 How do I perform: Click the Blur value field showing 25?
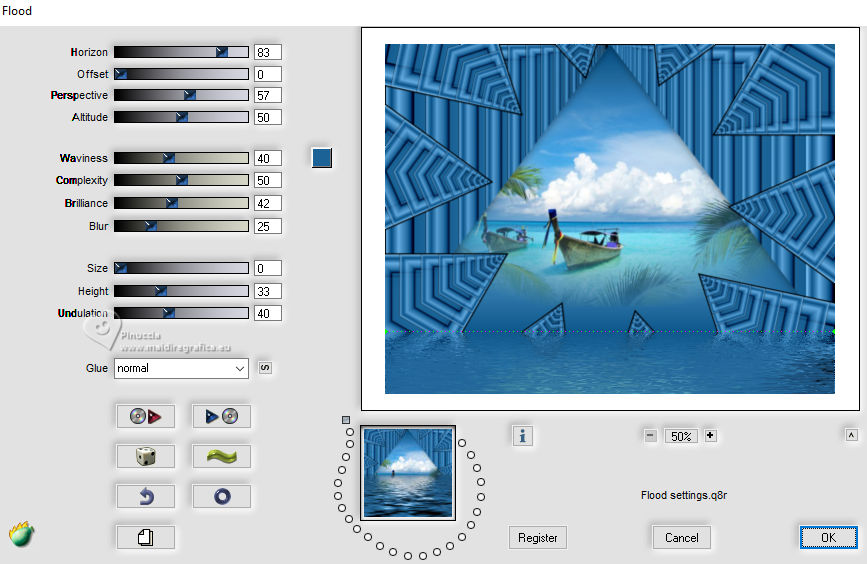pyautogui.click(x=268, y=226)
